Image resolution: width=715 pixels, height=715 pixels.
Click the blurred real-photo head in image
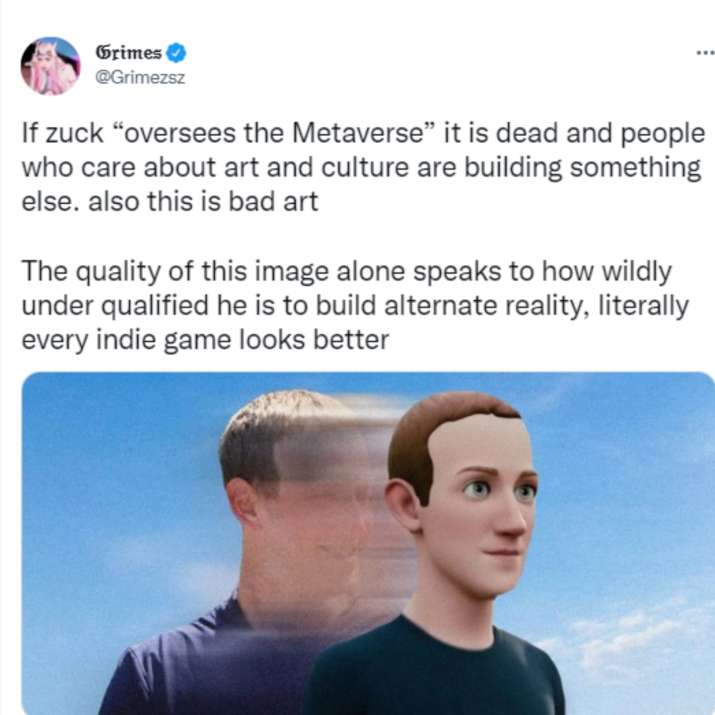[x=296, y=483]
